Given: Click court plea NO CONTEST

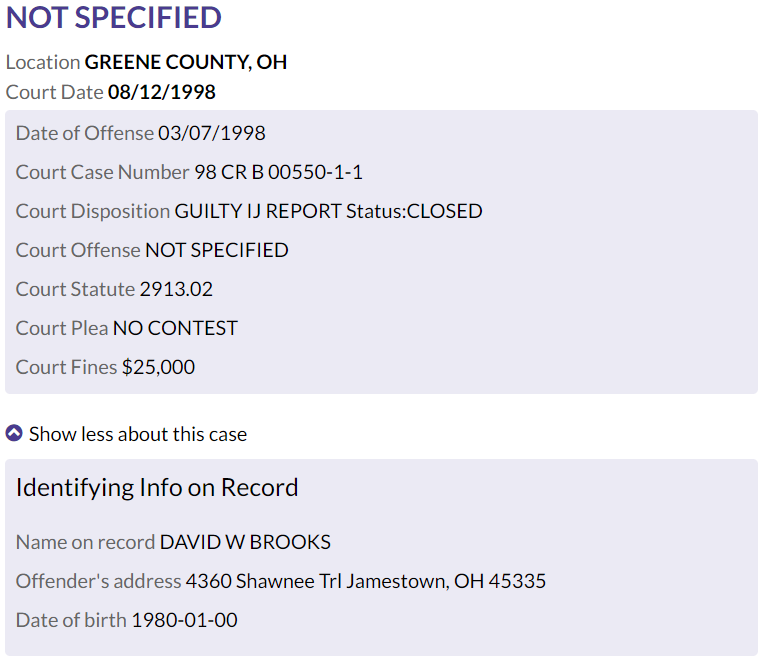Looking at the screenshot, I should [x=175, y=329].
